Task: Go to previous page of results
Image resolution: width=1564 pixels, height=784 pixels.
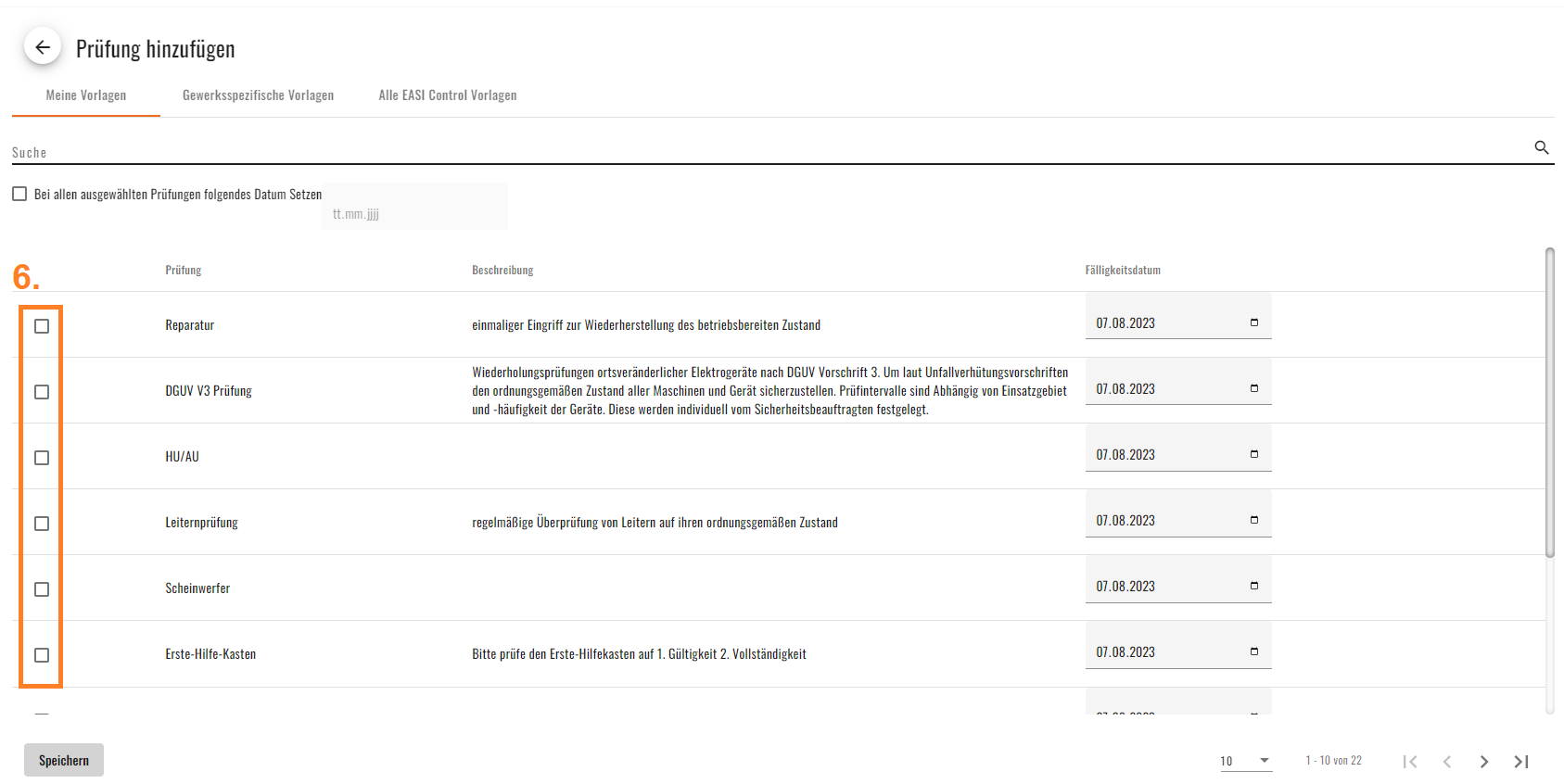Action: pyautogui.click(x=1447, y=762)
